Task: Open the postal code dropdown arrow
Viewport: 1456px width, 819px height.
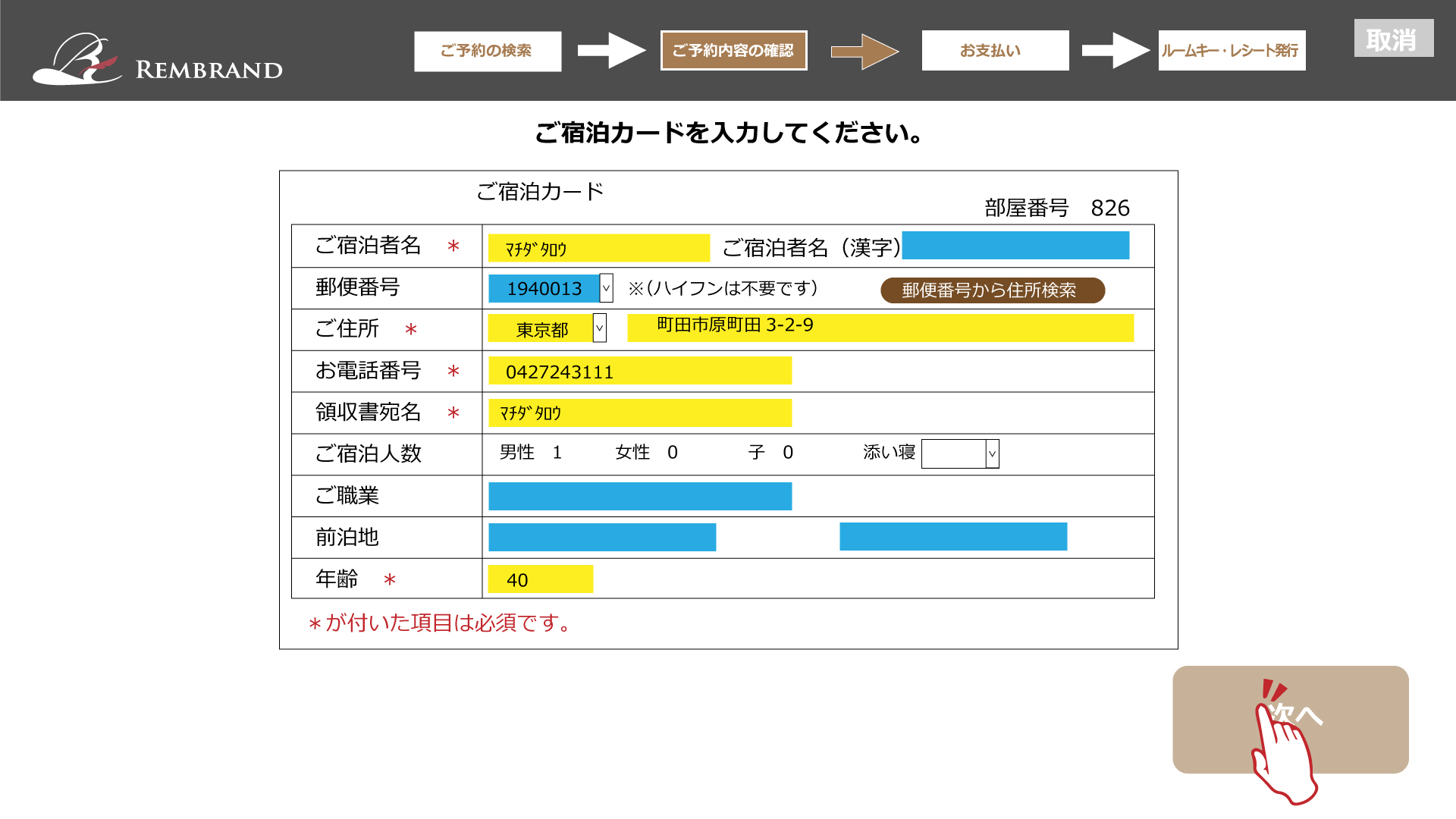Action: [x=606, y=288]
